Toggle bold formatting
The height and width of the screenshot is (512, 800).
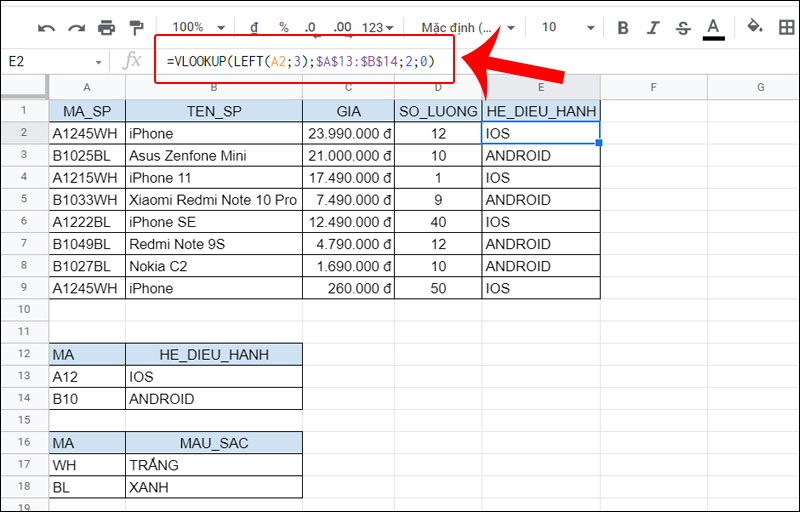tap(623, 27)
